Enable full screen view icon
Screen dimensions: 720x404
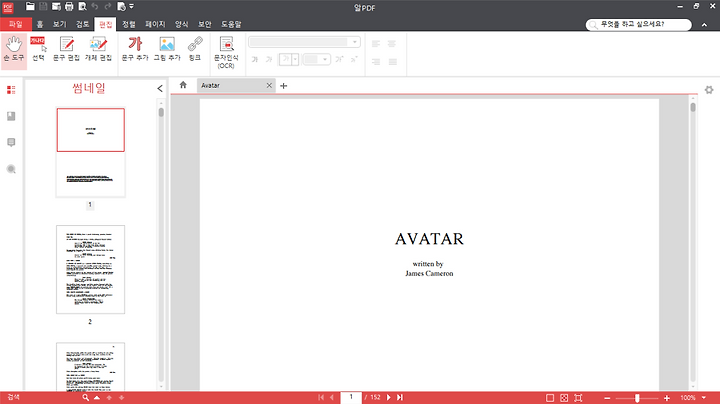[x=578, y=398]
